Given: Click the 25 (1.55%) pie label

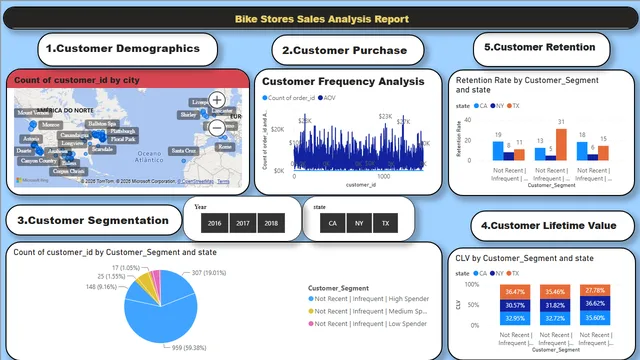Looking at the screenshot, I should pos(111,276).
